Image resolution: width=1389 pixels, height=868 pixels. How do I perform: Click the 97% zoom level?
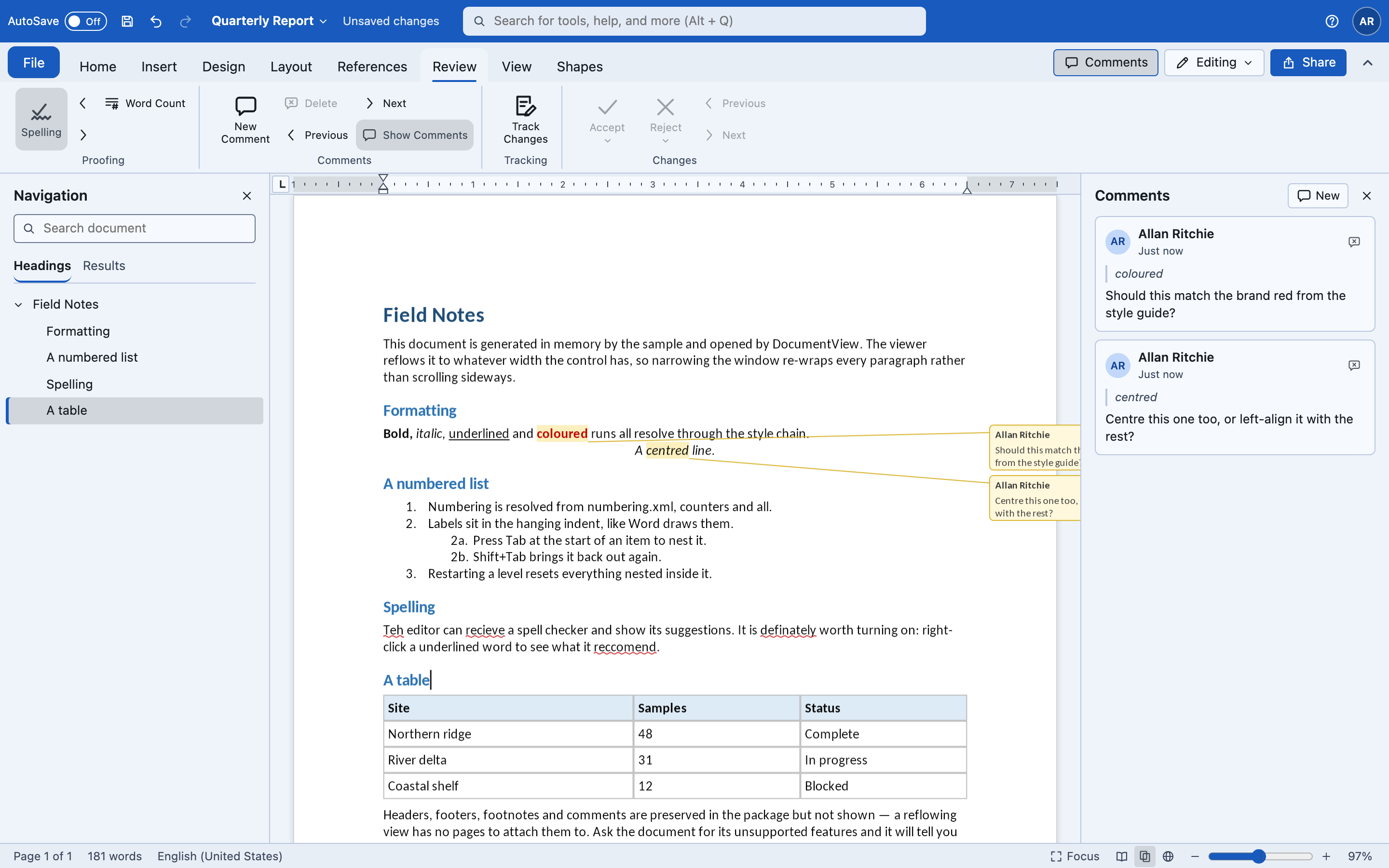[x=1360, y=856]
